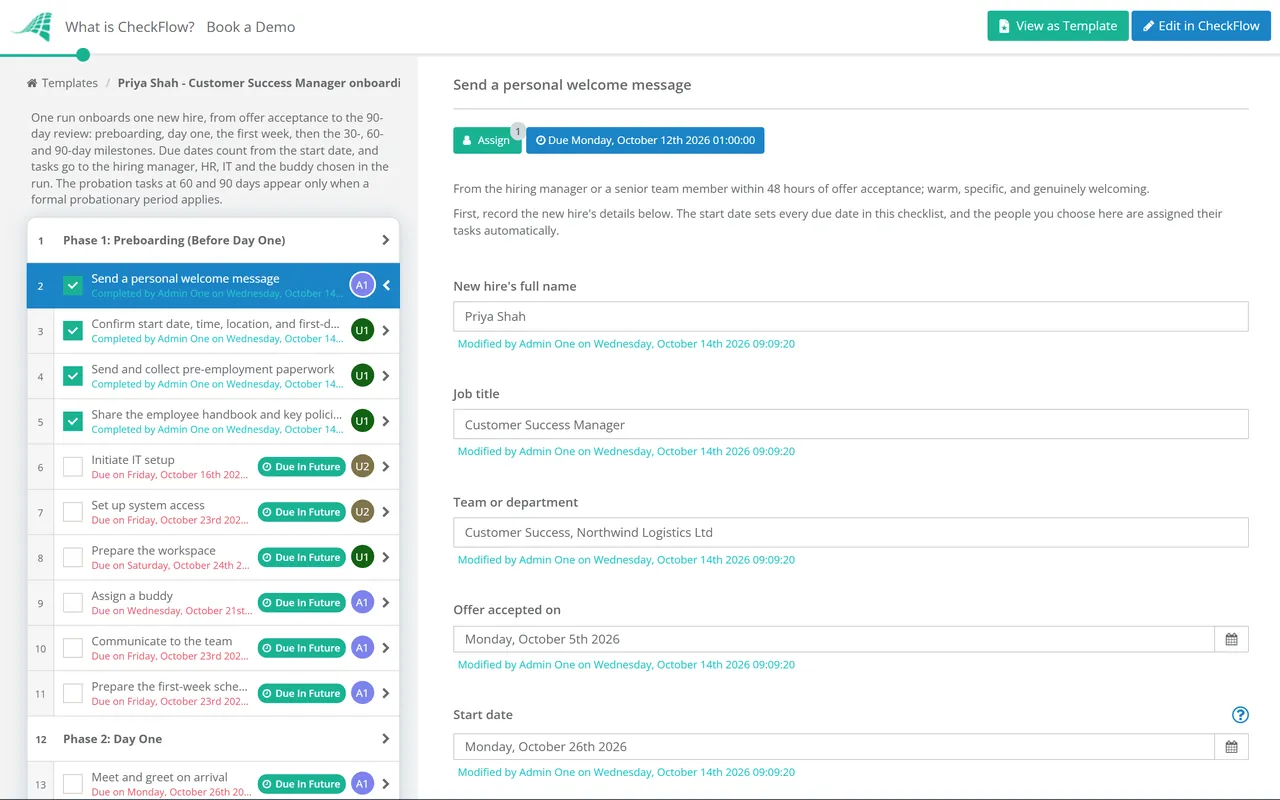
Task: Click U1 avatar on Share the employee handbook
Action: coord(362,421)
